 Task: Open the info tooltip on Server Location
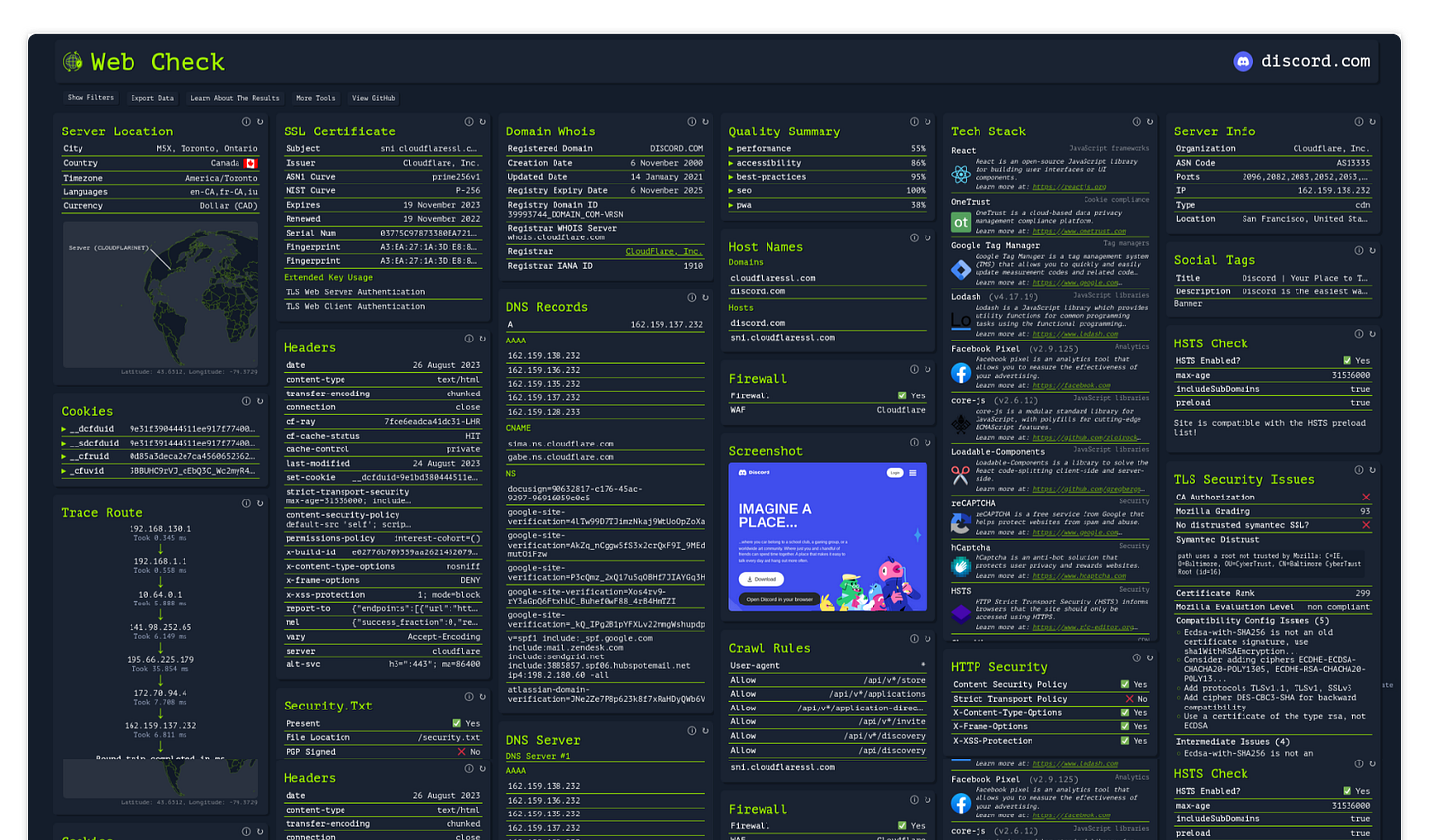tap(245, 121)
